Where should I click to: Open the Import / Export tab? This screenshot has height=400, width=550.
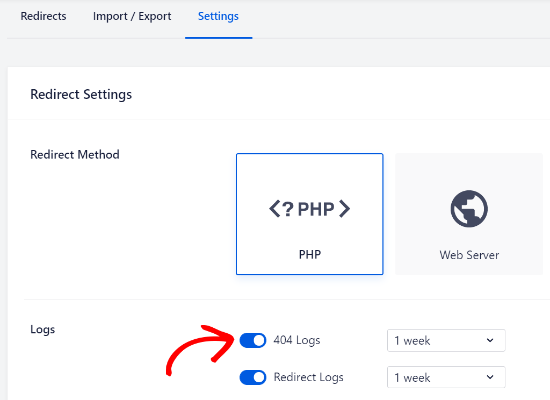(x=132, y=16)
